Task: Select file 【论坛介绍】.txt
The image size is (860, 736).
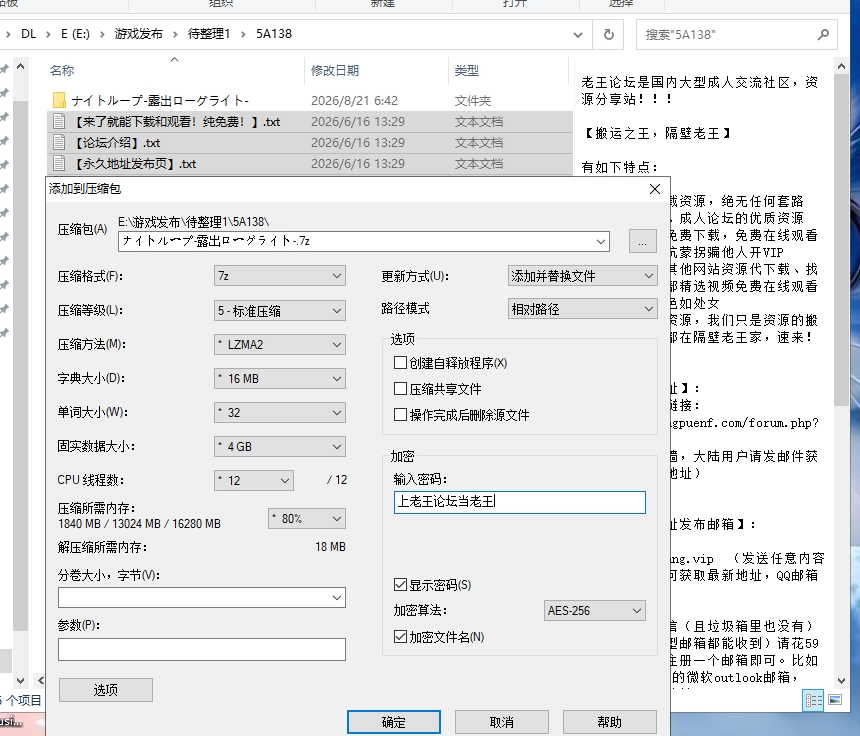Action: coord(310,143)
